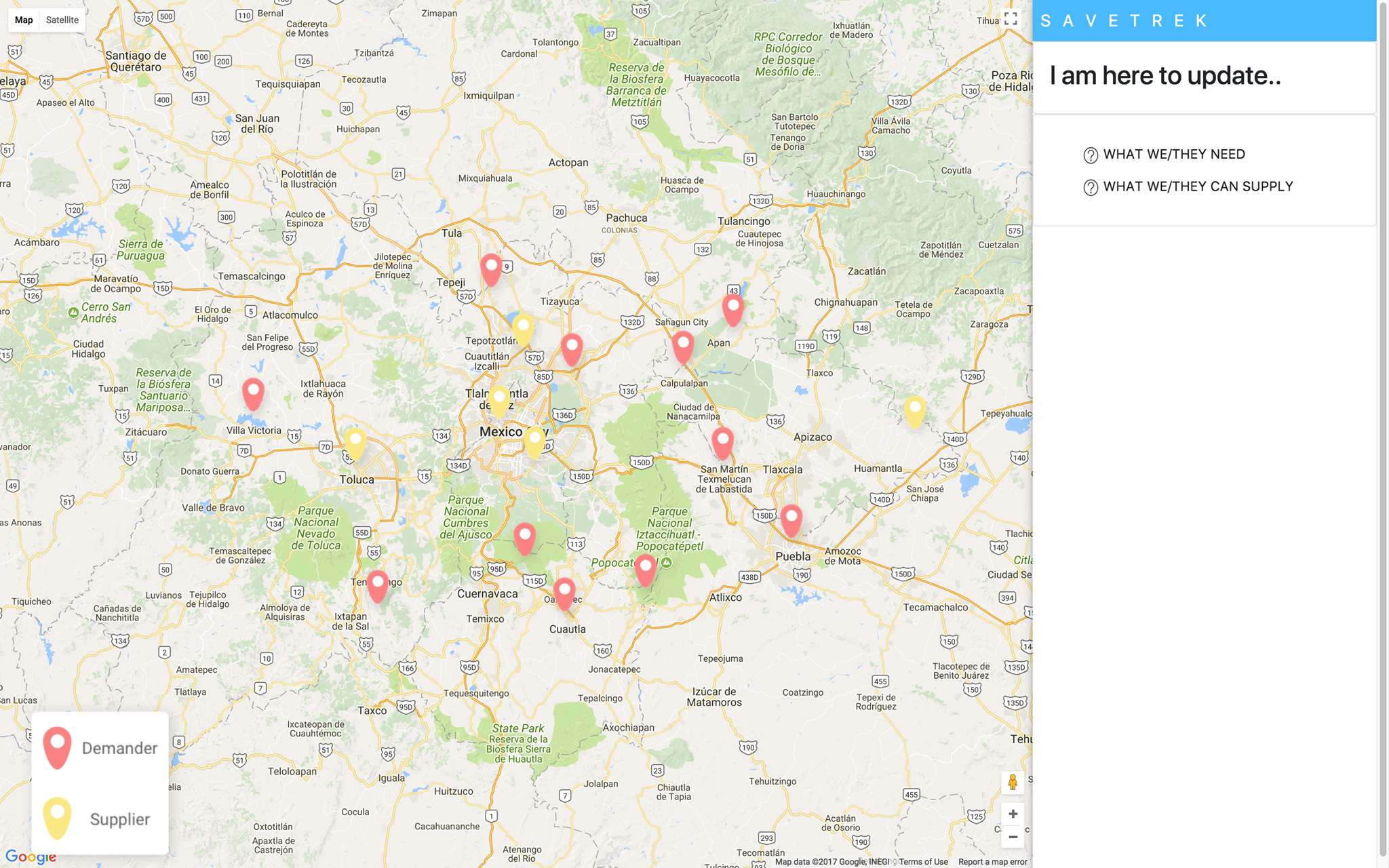Click the red pin over Puebla
Image resolution: width=1389 pixels, height=868 pixels.
click(791, 519)
